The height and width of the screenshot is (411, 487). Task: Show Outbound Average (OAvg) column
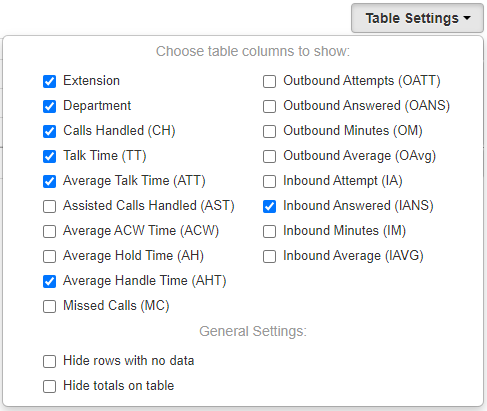pyautogui.click(x=269, y=156)
